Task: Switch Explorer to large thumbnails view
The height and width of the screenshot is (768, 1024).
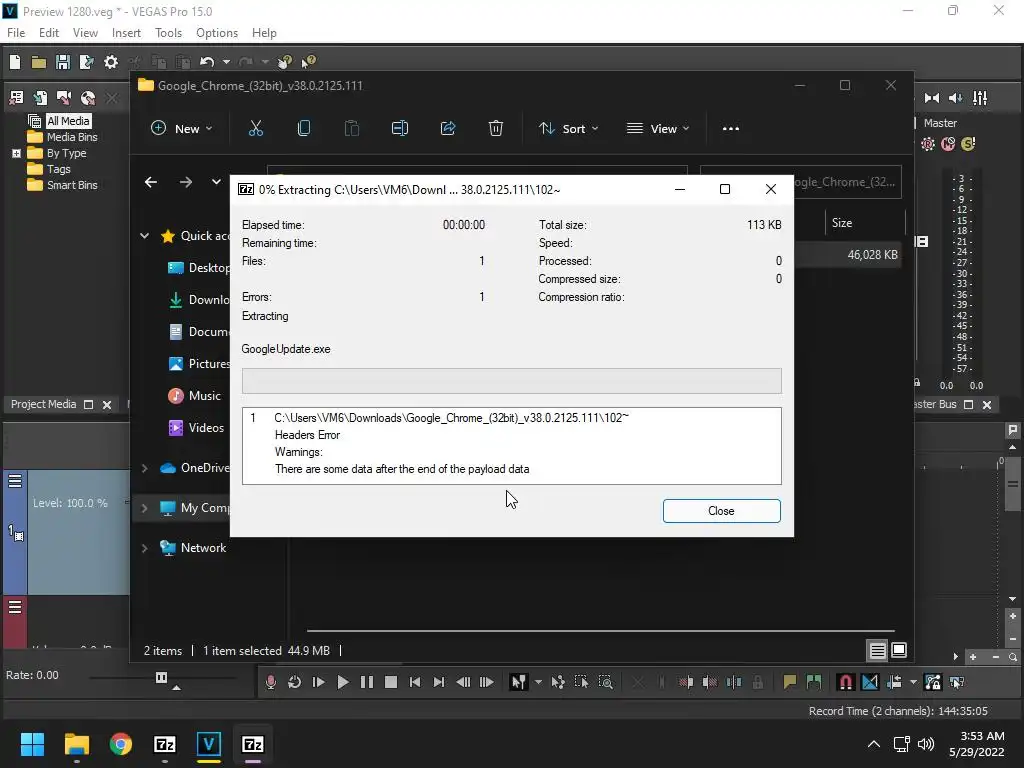Action: click(899, 650)
